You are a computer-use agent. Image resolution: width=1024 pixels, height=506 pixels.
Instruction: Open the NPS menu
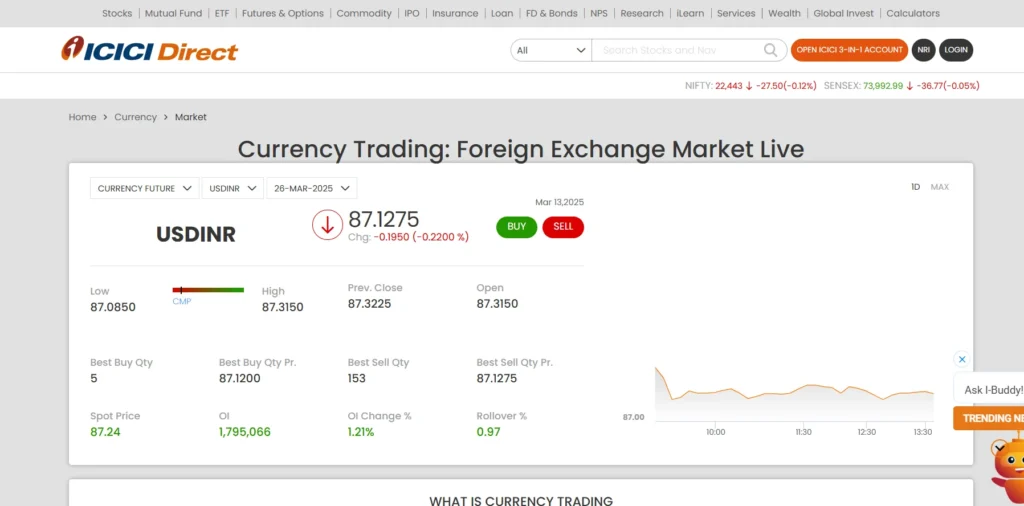pos(599,13)
